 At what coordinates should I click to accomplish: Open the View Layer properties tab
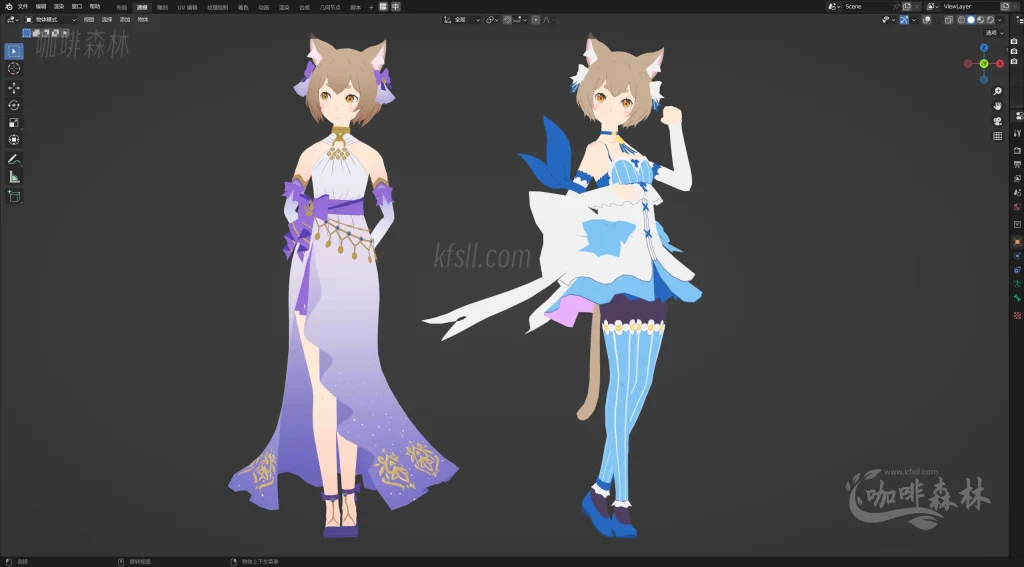tap(1017, 178)
